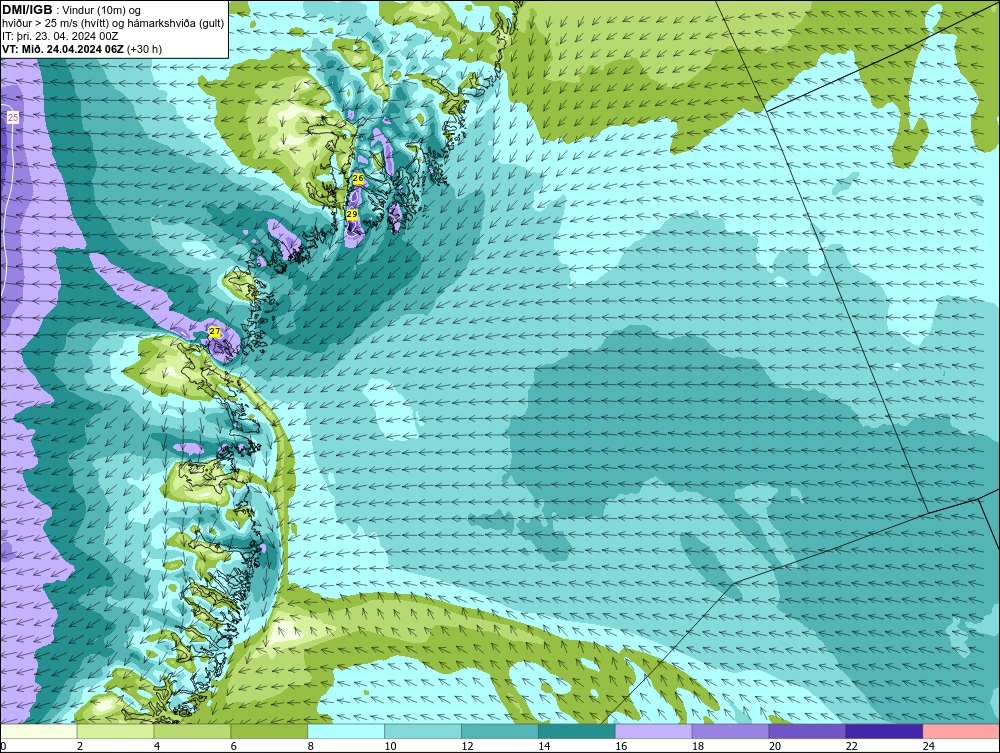Click legend tick value 24
Viewport: 1000px width, 753px height.
(x=928, y=746)
